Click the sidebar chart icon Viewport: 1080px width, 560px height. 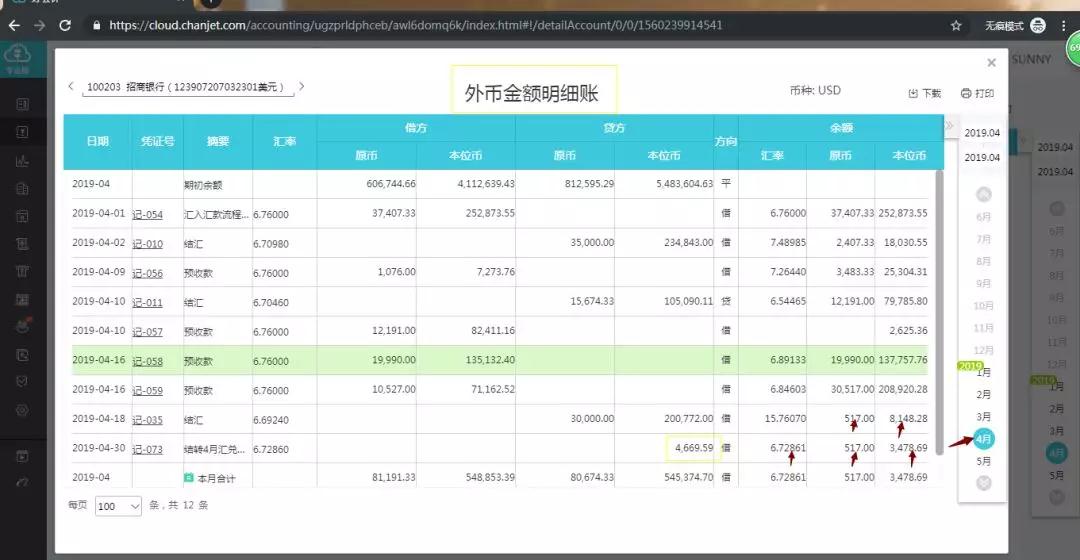coord(22,160)
